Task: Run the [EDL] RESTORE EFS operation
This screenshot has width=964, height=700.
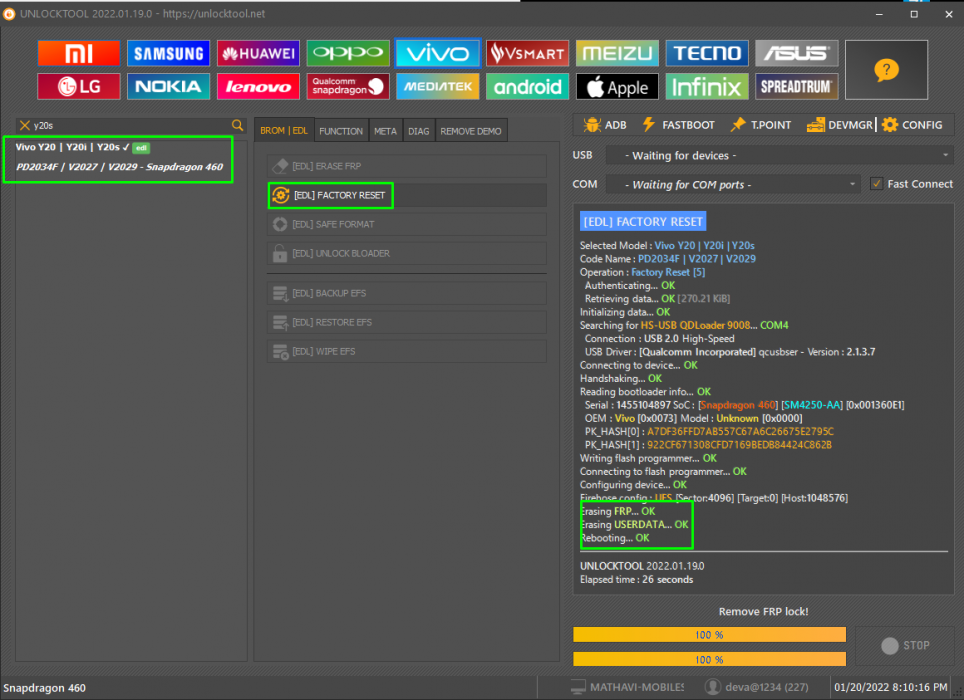Action: coord(407,322)
